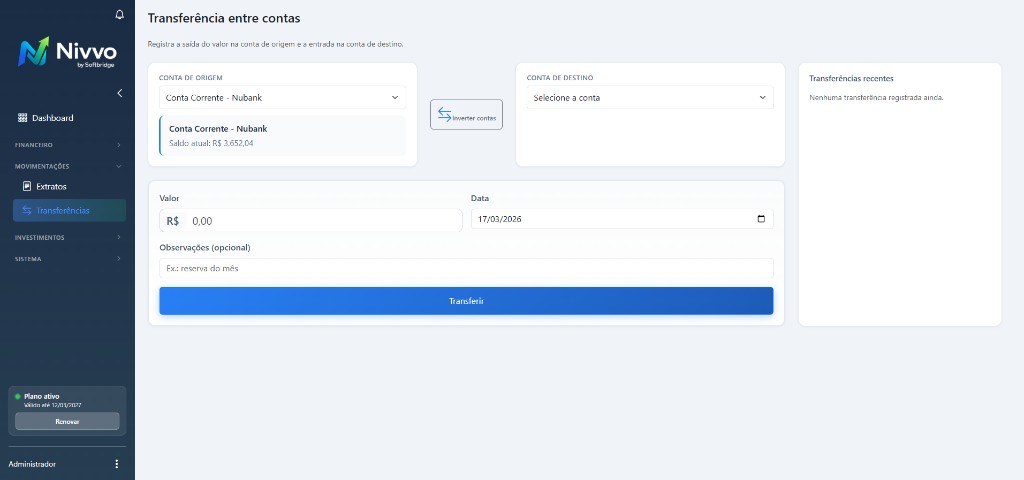The width and height of the screenshot is (1024, 480).
Task: Open the Administrador options menu dots
Action: 117,464
